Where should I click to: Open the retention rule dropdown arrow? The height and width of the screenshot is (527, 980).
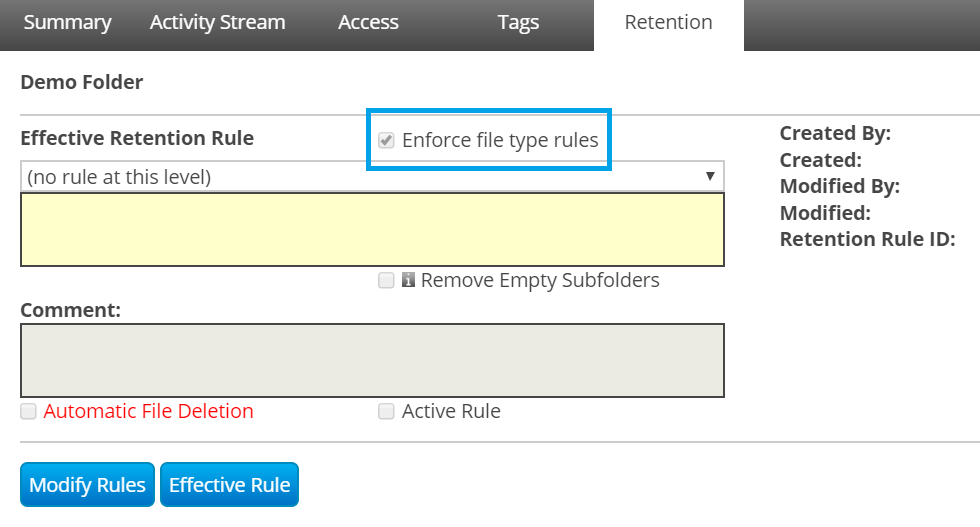click(710, 176)
